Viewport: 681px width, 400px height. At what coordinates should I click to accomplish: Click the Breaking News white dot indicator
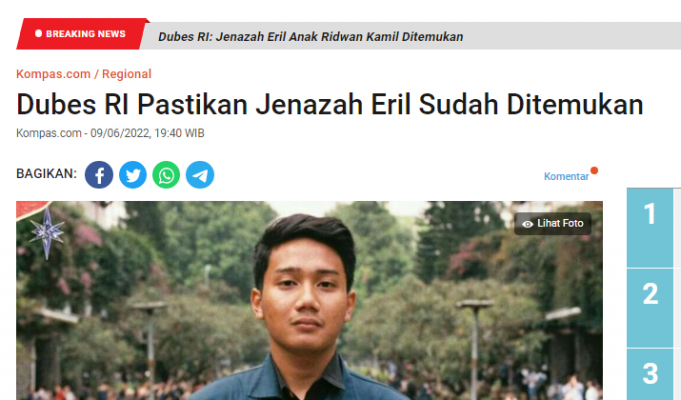(39, 33)
